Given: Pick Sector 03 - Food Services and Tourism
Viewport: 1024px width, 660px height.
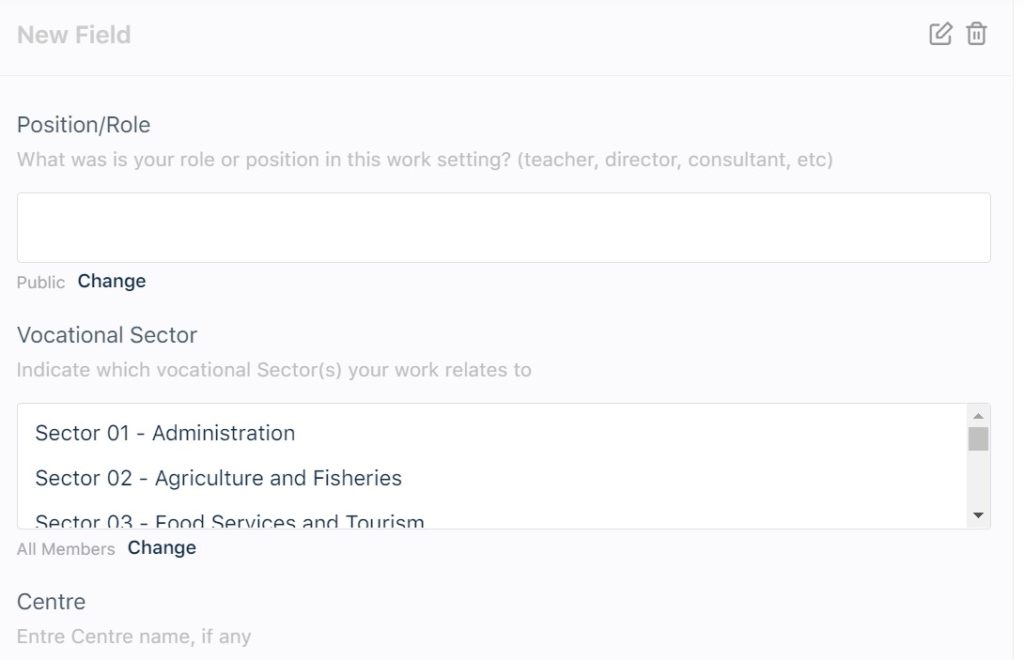Looking at the screenshot, I should coord(230,521).
